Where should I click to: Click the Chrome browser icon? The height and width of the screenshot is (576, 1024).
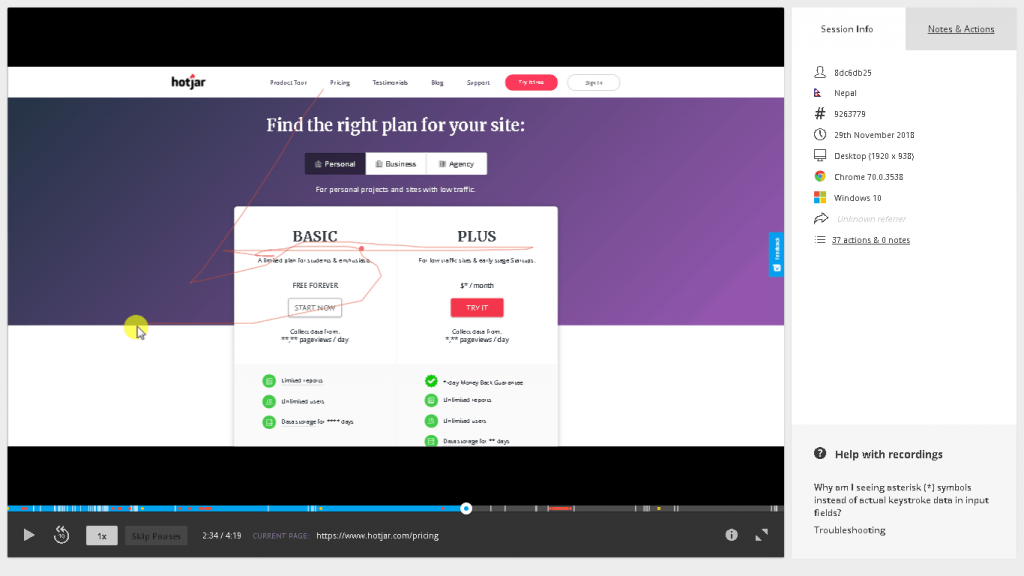[820, 176]
